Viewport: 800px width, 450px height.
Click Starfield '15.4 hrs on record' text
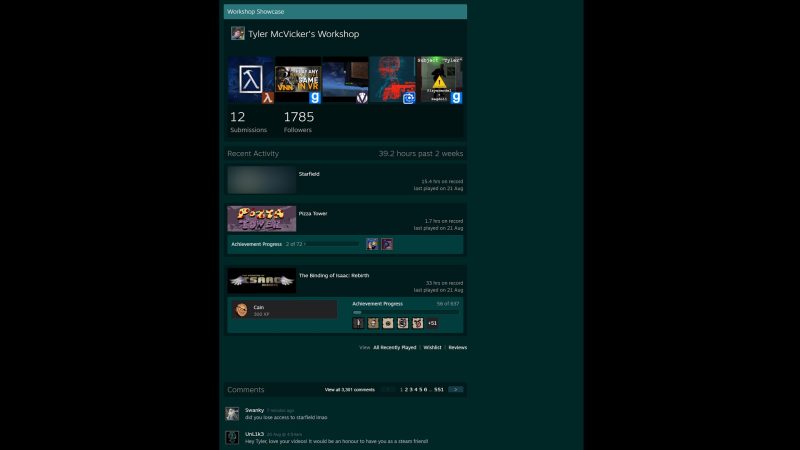[x=442, y=182]
